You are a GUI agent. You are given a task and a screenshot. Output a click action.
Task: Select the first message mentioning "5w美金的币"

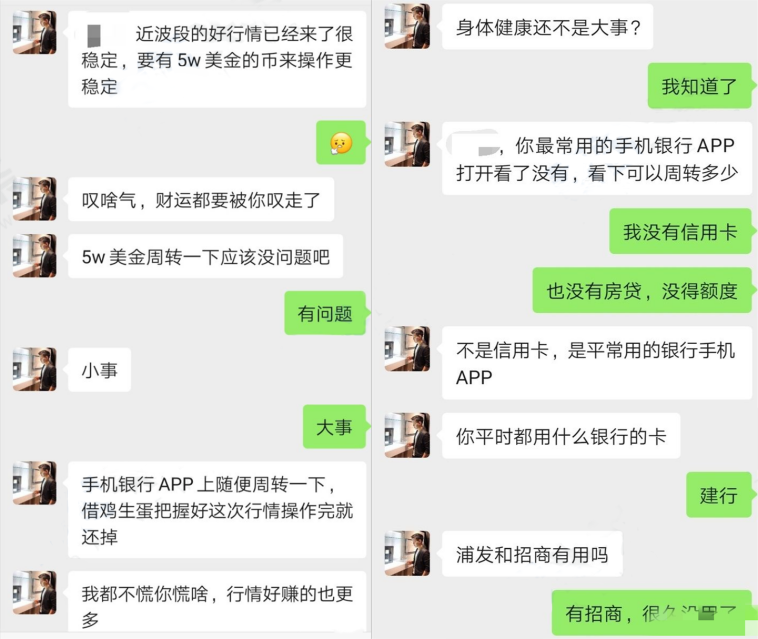point(217,59)
